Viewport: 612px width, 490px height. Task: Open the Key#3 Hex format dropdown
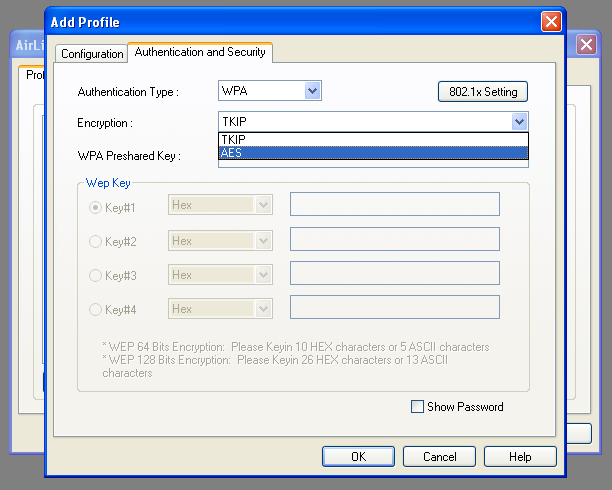tap(220, 275)
